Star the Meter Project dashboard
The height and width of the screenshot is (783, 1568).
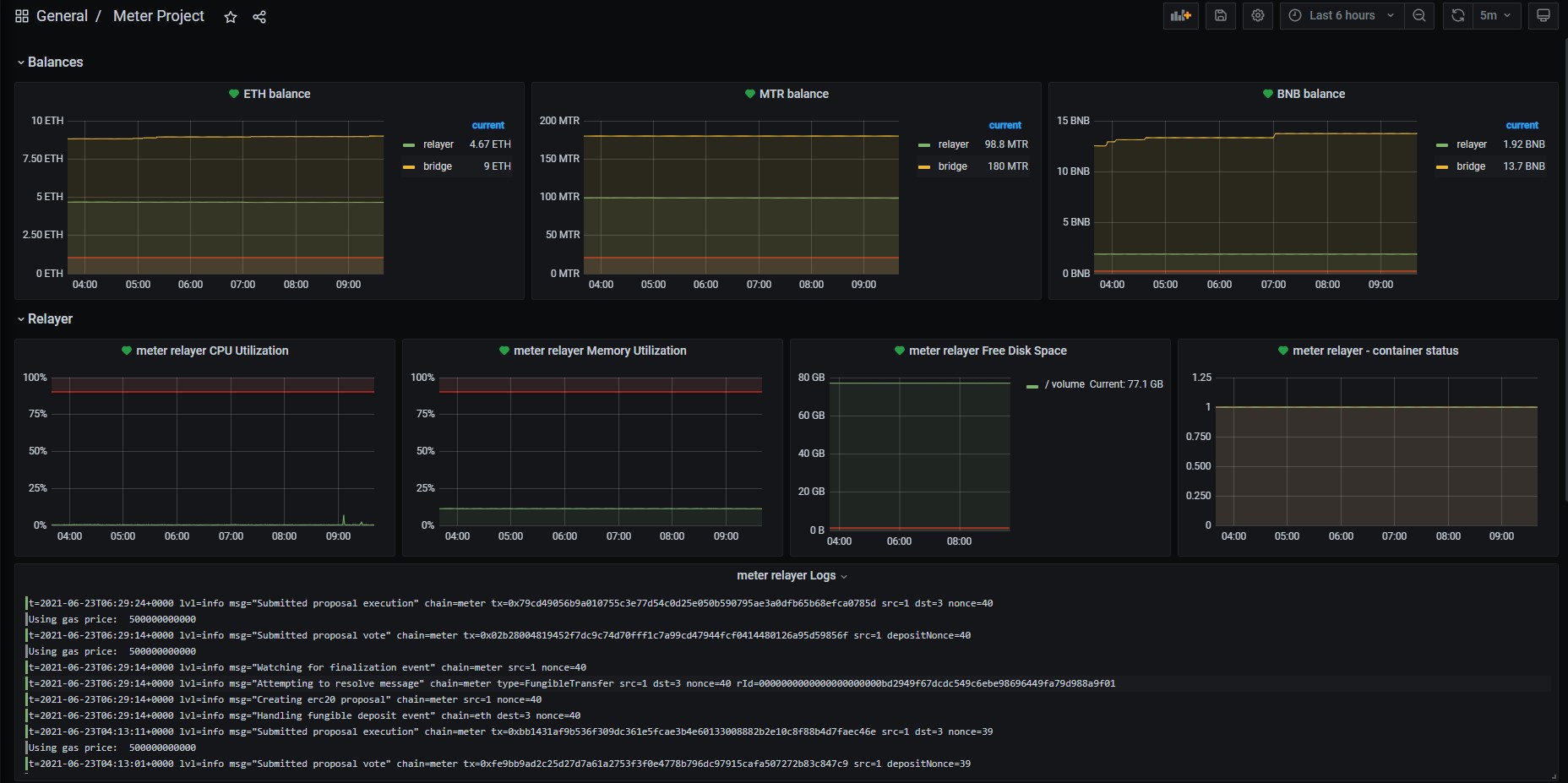click(x=231, y=17)
